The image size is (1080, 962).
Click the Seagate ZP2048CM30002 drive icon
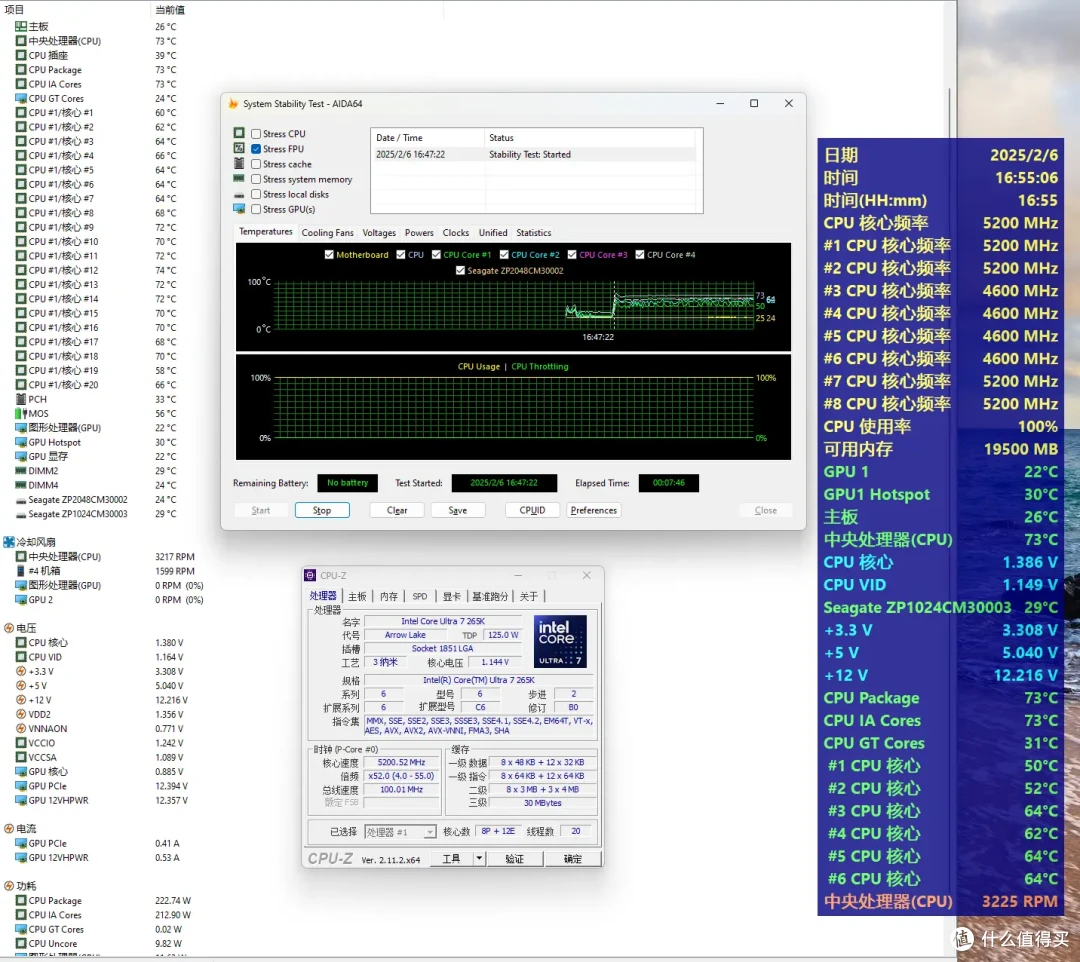coord(21,500)
